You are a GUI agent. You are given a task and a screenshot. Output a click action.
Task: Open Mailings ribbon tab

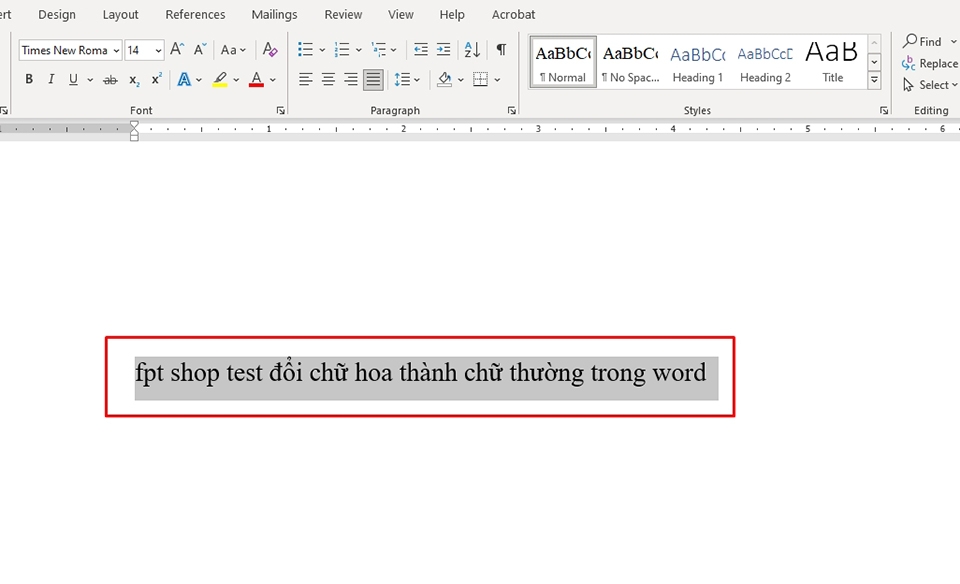[x=274, y=14]
